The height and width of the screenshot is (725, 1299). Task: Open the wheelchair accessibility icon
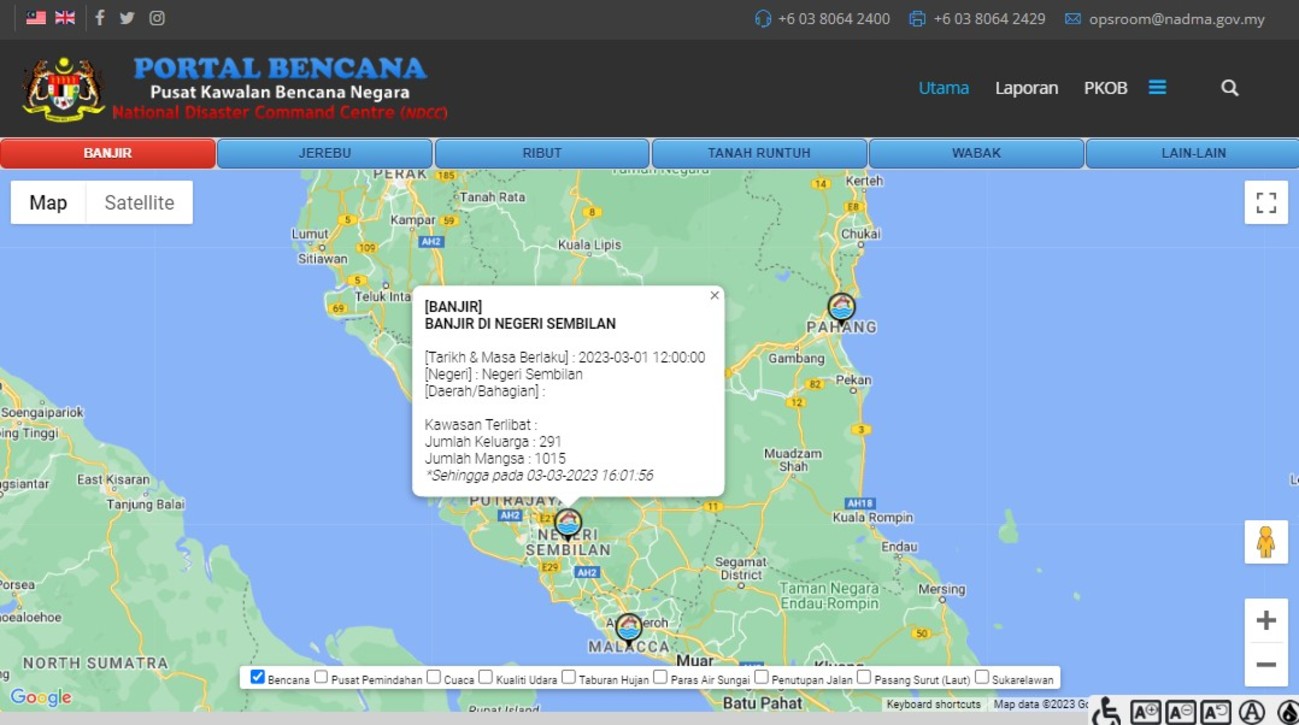pyautogui.click(x=1107, y=711)
